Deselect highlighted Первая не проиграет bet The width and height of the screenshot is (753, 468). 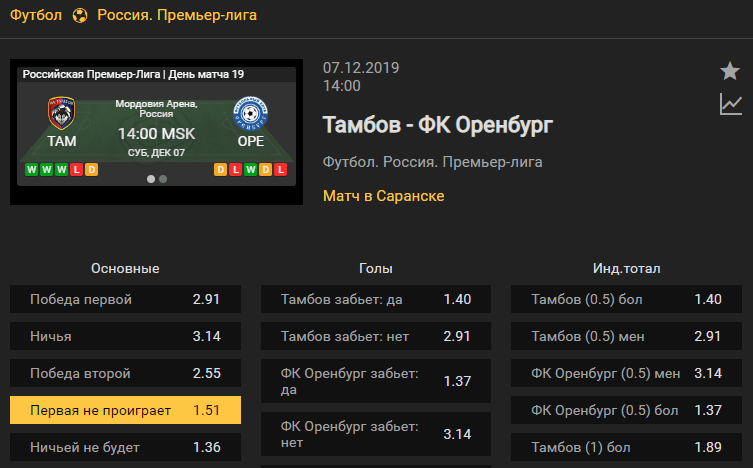(125, 410)
